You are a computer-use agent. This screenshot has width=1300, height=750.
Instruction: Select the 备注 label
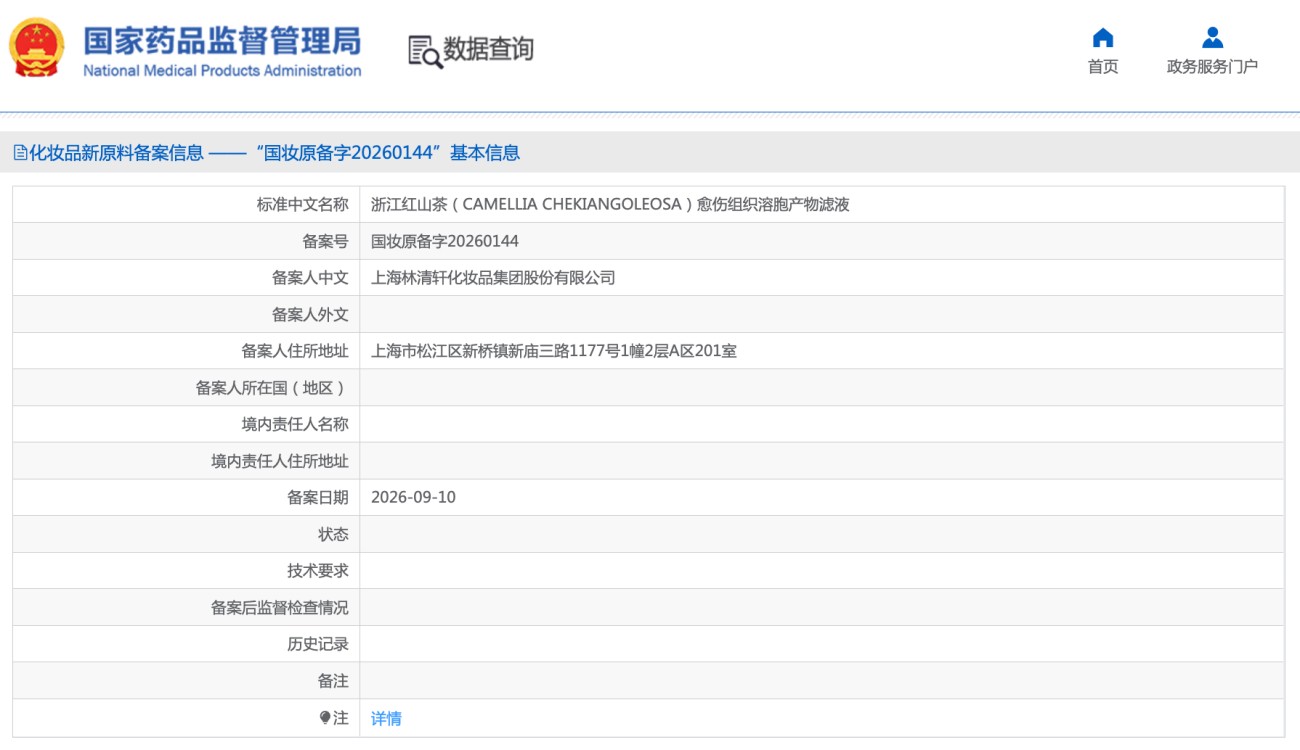point(334,681)
